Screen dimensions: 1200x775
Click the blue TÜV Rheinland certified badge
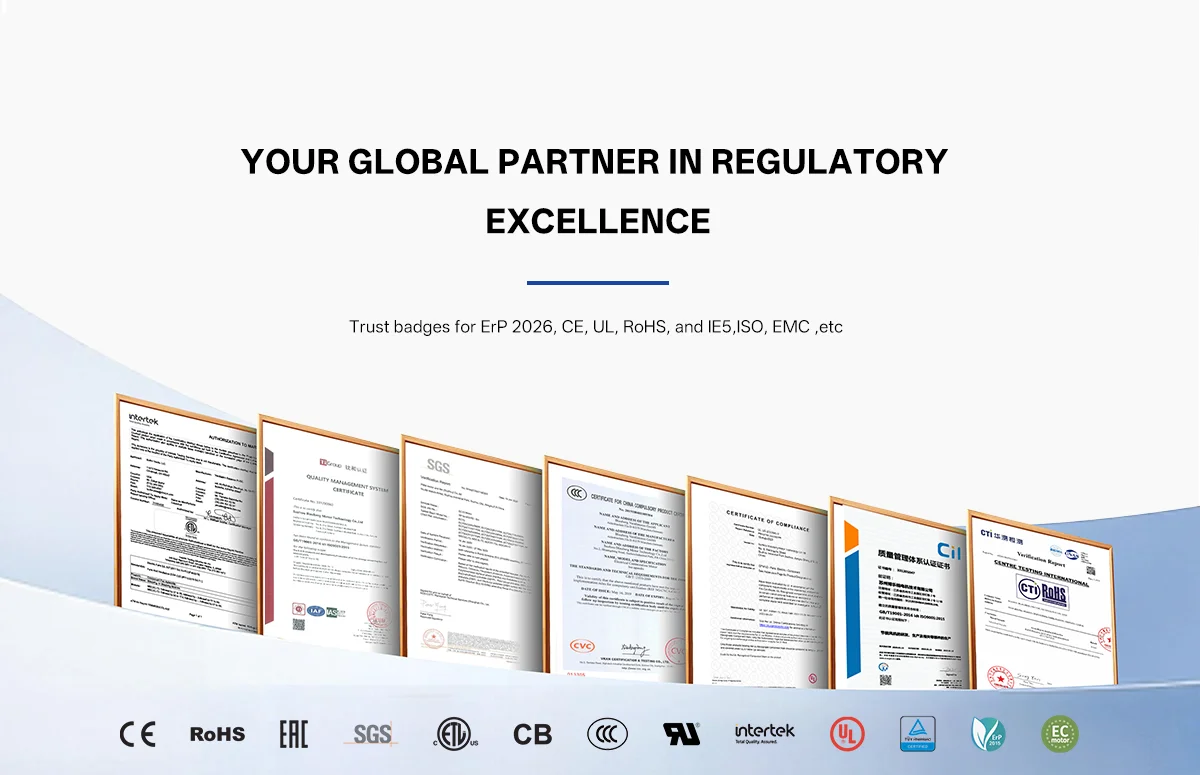pos(917,734)
